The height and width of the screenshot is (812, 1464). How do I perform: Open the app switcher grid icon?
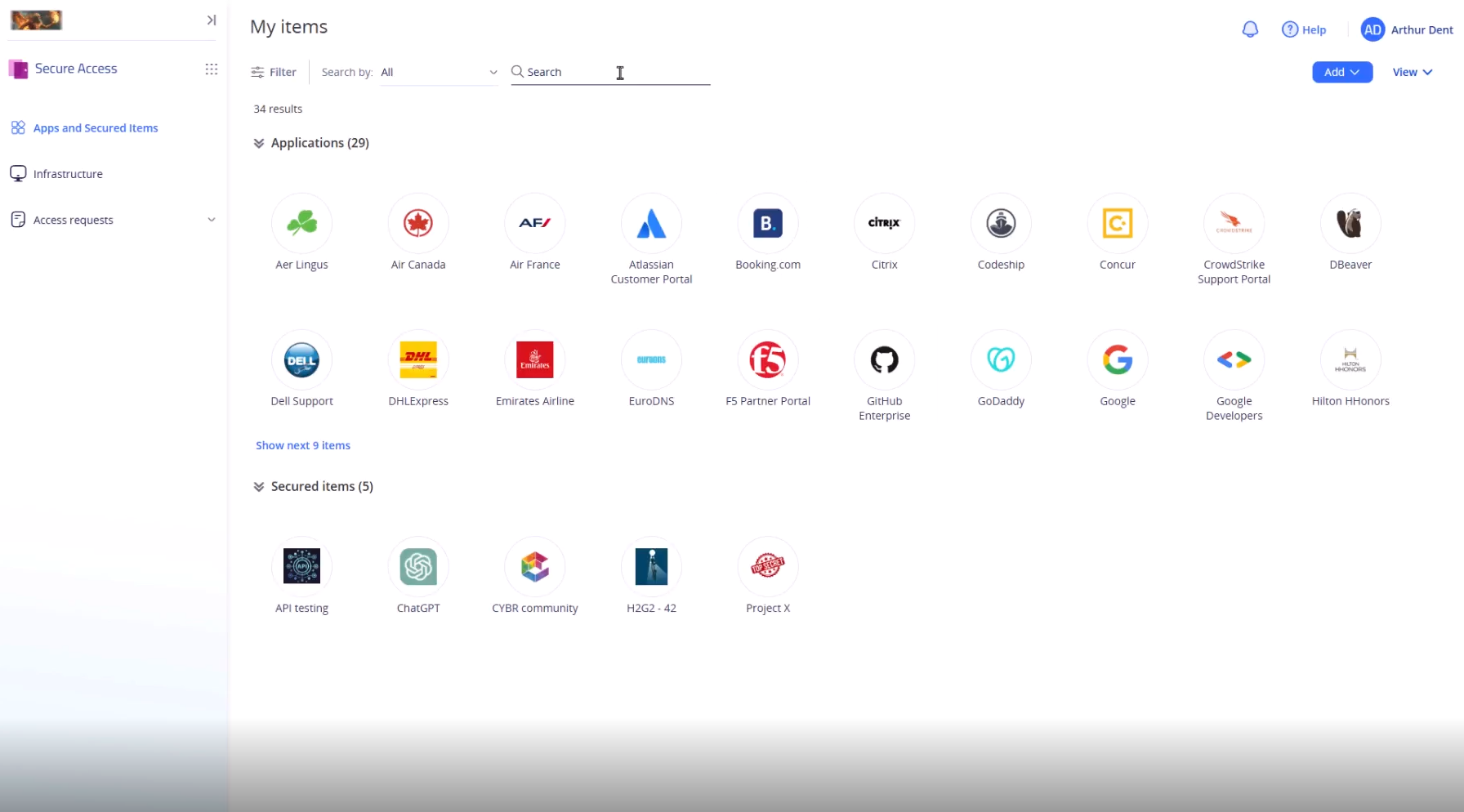click(x=211, y=69)
